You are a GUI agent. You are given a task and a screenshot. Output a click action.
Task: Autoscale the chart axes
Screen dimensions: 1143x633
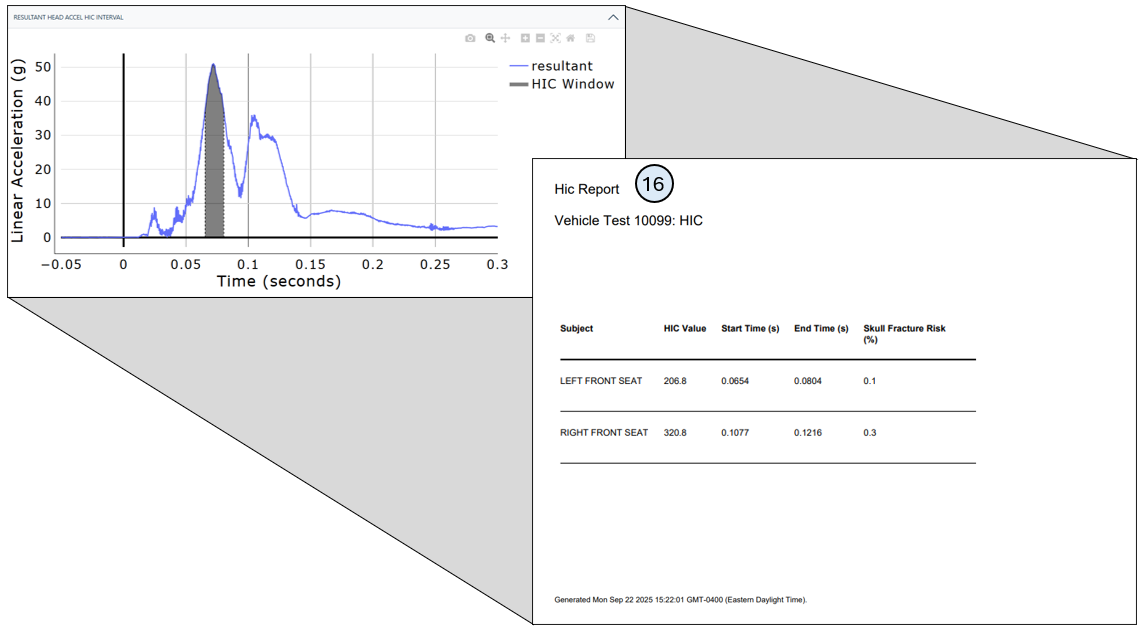pos(556,38)
